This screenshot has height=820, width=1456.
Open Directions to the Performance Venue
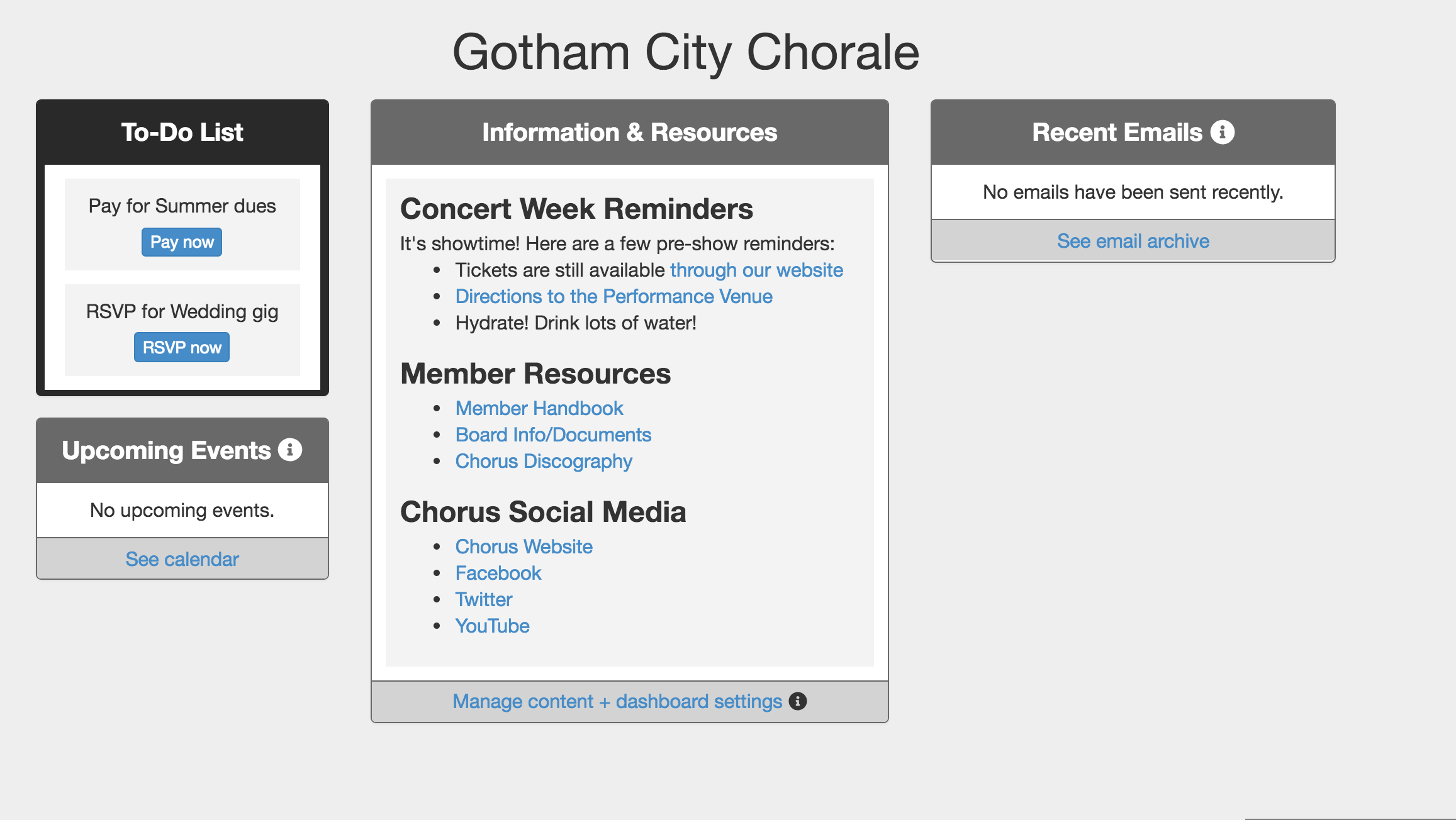613,296
